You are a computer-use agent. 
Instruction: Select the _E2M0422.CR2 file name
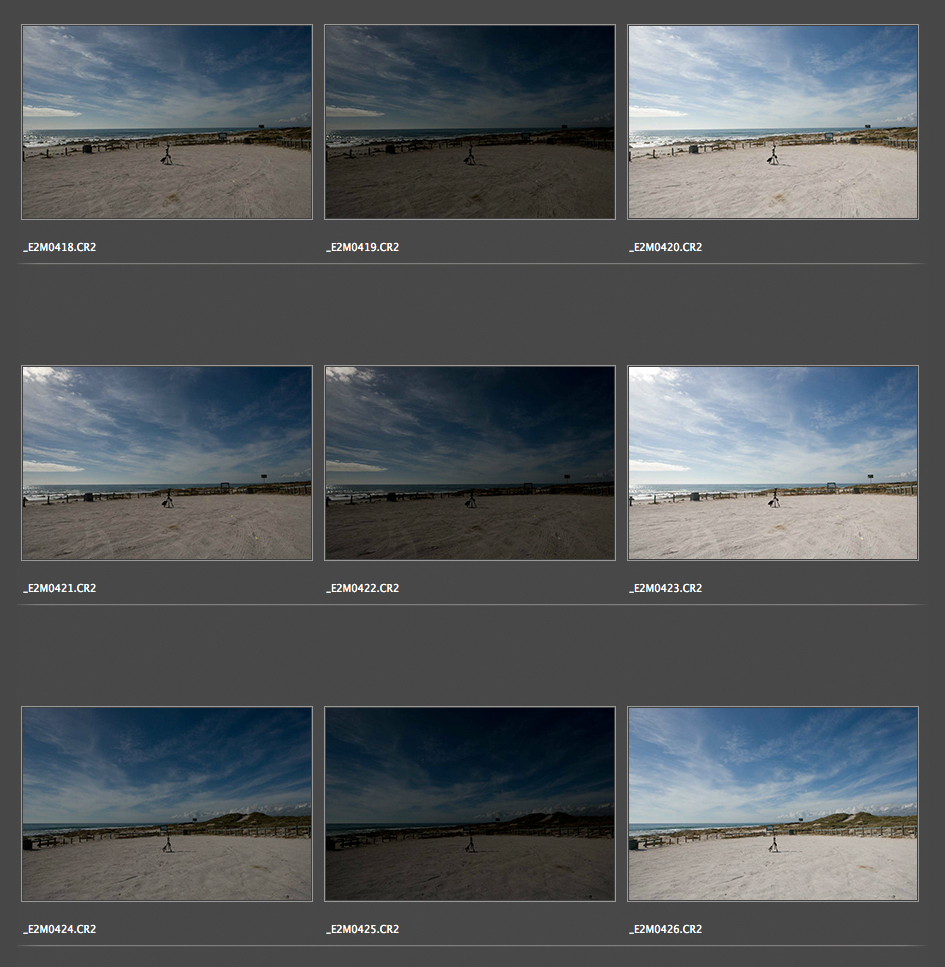(x=363, y=588)
